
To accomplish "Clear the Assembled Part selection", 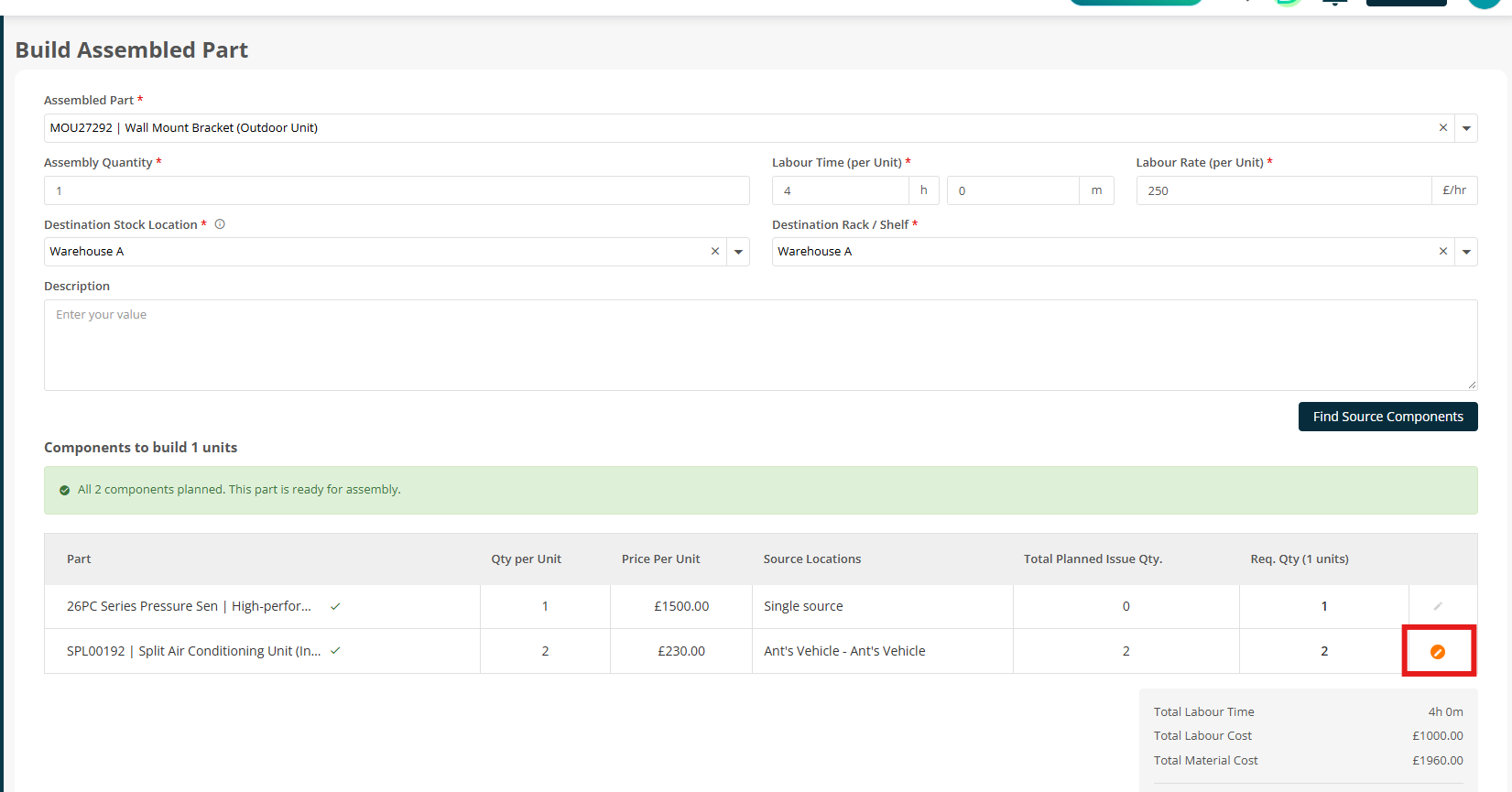I will click(1443, 128).
